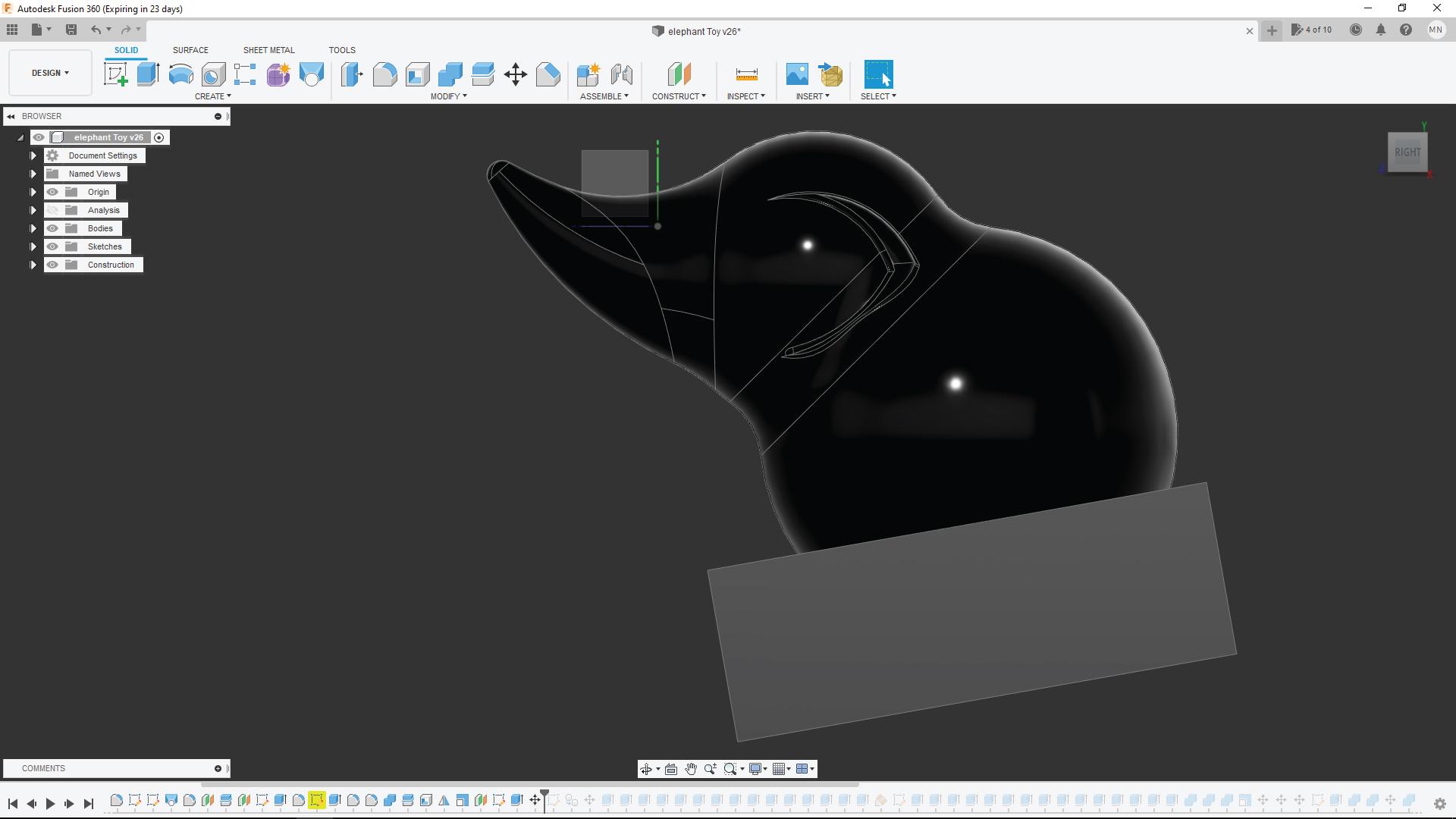Select the Move/Copy tool icon
Viewport: 1456px width, 819px height.
click(x=516, y=74)
